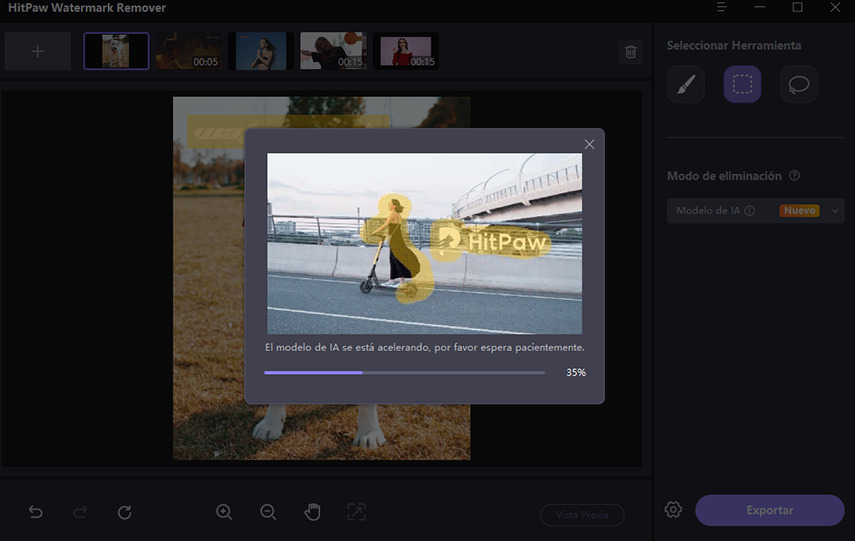Viewport: 855px width, 541px height.
Task: Undo the last action
Action: point(36,512)
